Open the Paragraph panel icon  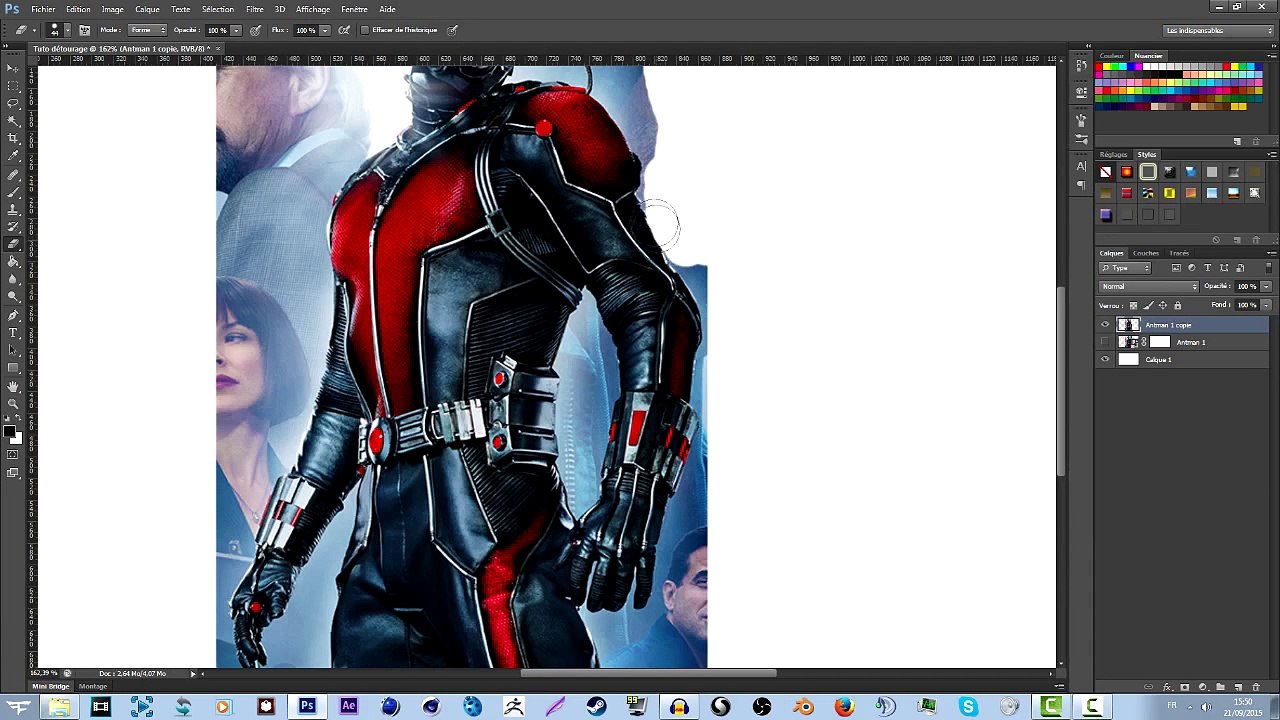tap(1081, 185)
